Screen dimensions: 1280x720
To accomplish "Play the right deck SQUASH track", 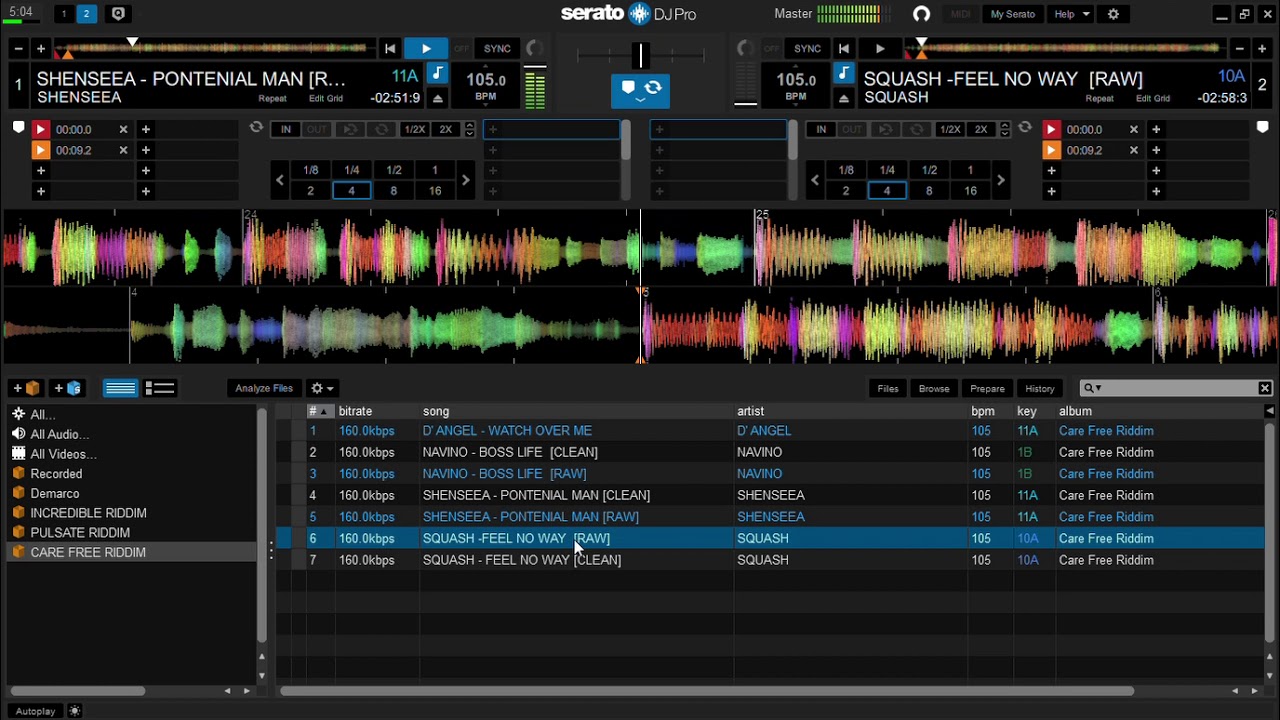I will click(x=880, y=48).
